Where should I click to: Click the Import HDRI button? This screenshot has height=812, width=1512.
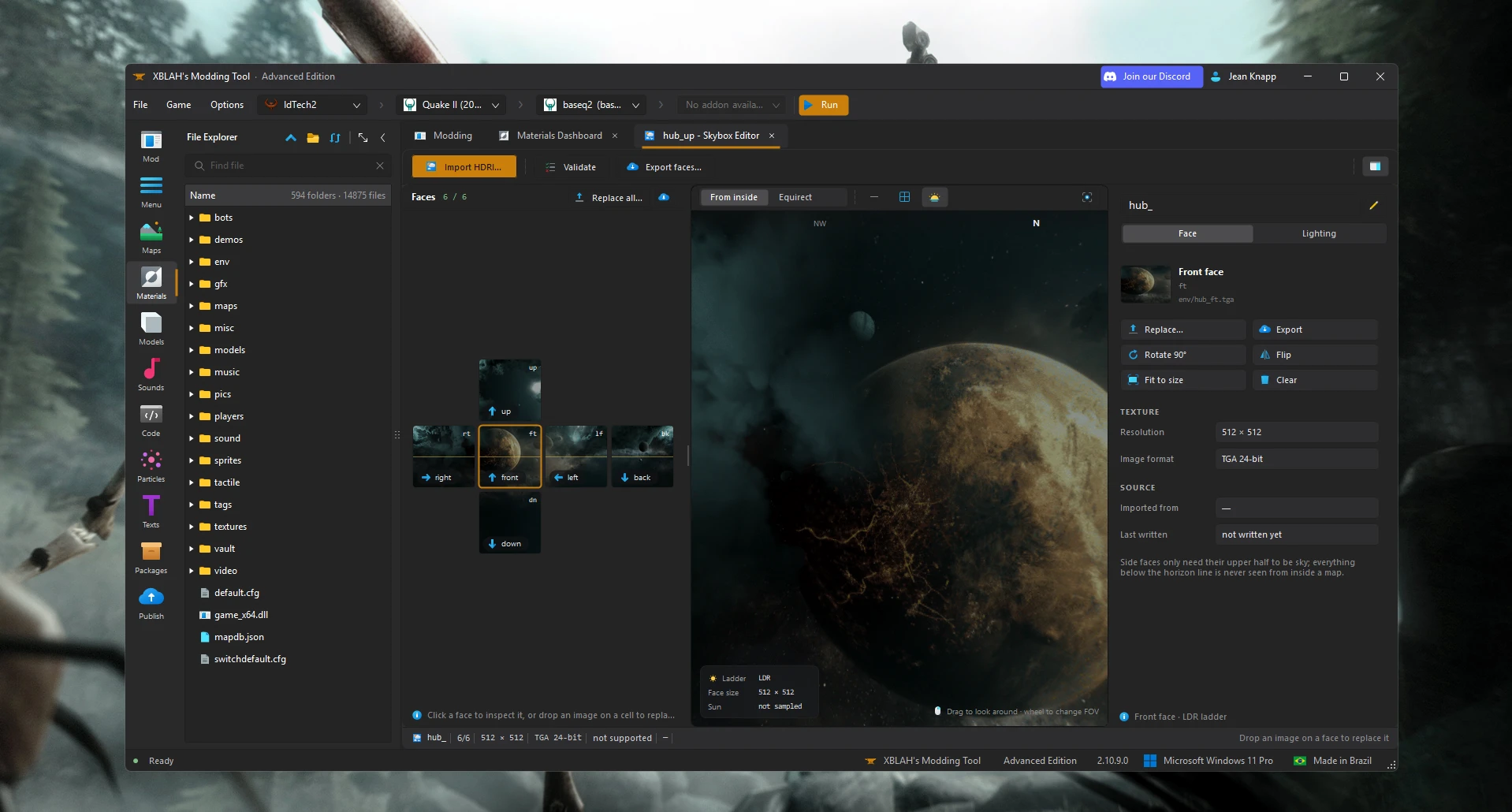pyautogui.click(x=464, y=166)
